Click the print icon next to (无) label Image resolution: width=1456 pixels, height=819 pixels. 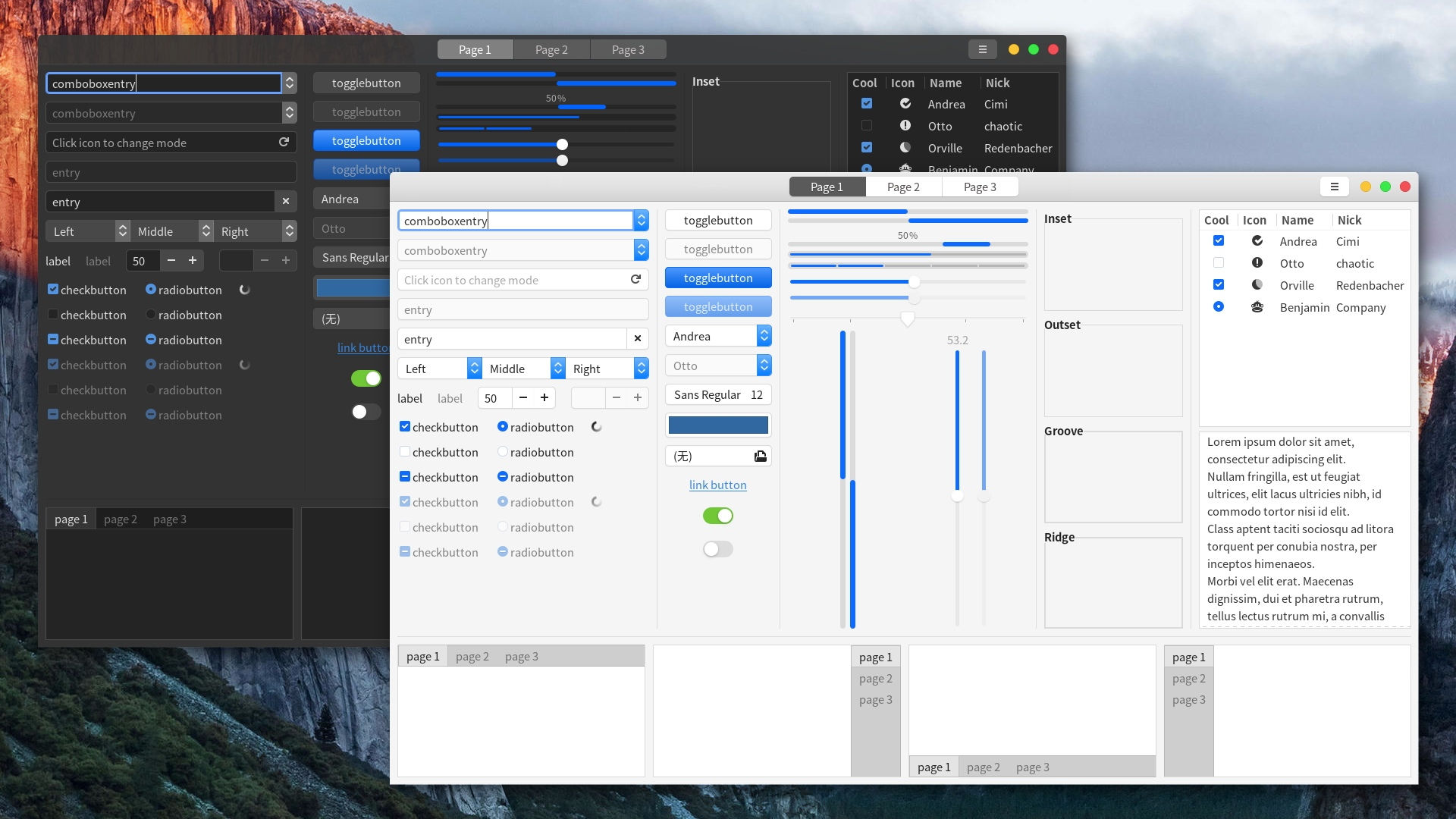coord(759,455)
